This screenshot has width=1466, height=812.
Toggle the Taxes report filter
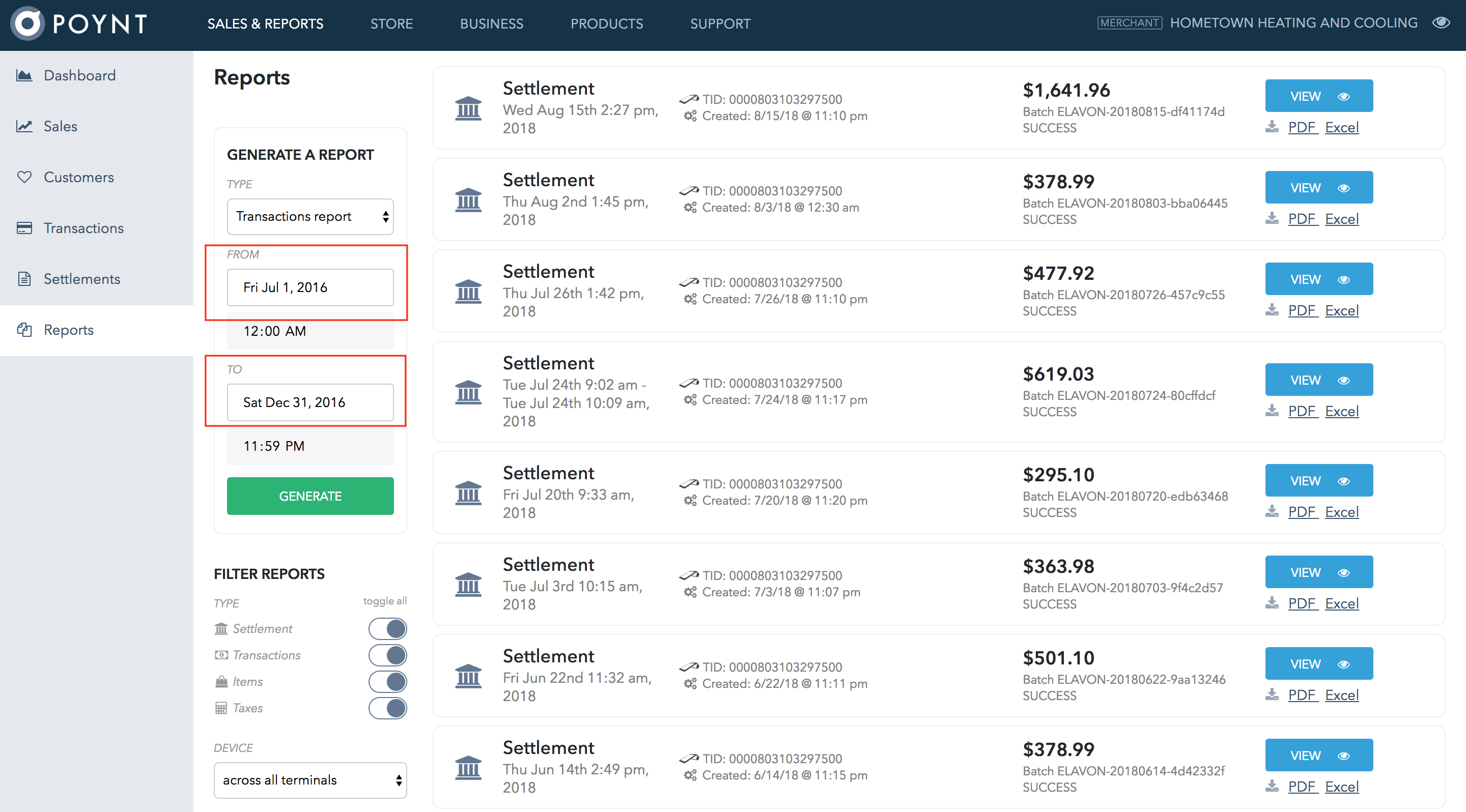point(387,708)
